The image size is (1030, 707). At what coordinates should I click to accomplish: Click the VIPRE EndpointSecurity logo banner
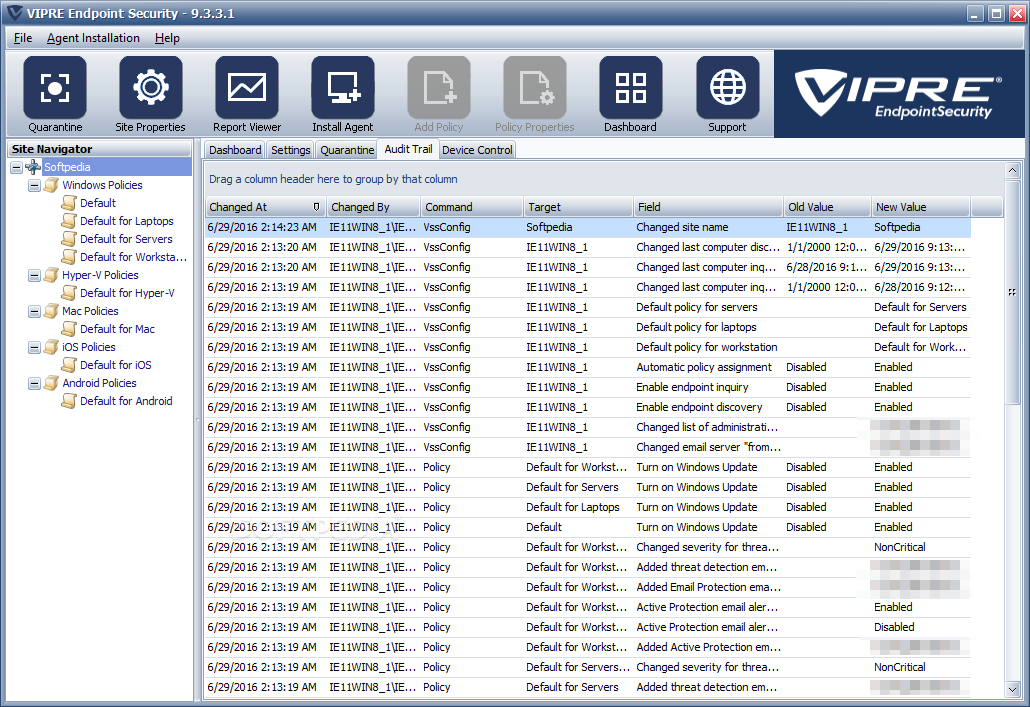click(899, 94)
